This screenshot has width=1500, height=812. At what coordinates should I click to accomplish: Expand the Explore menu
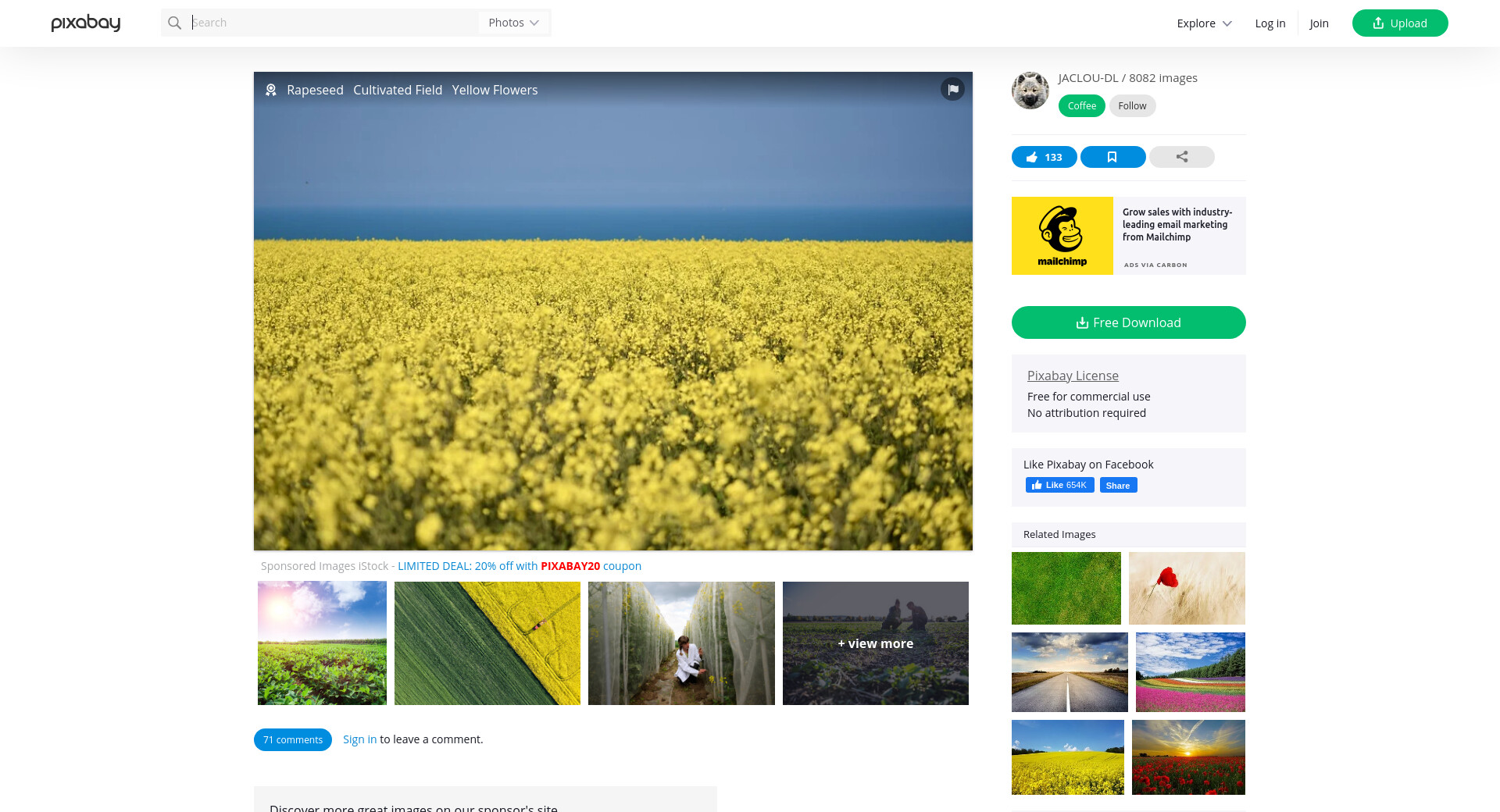point(1204,23)
